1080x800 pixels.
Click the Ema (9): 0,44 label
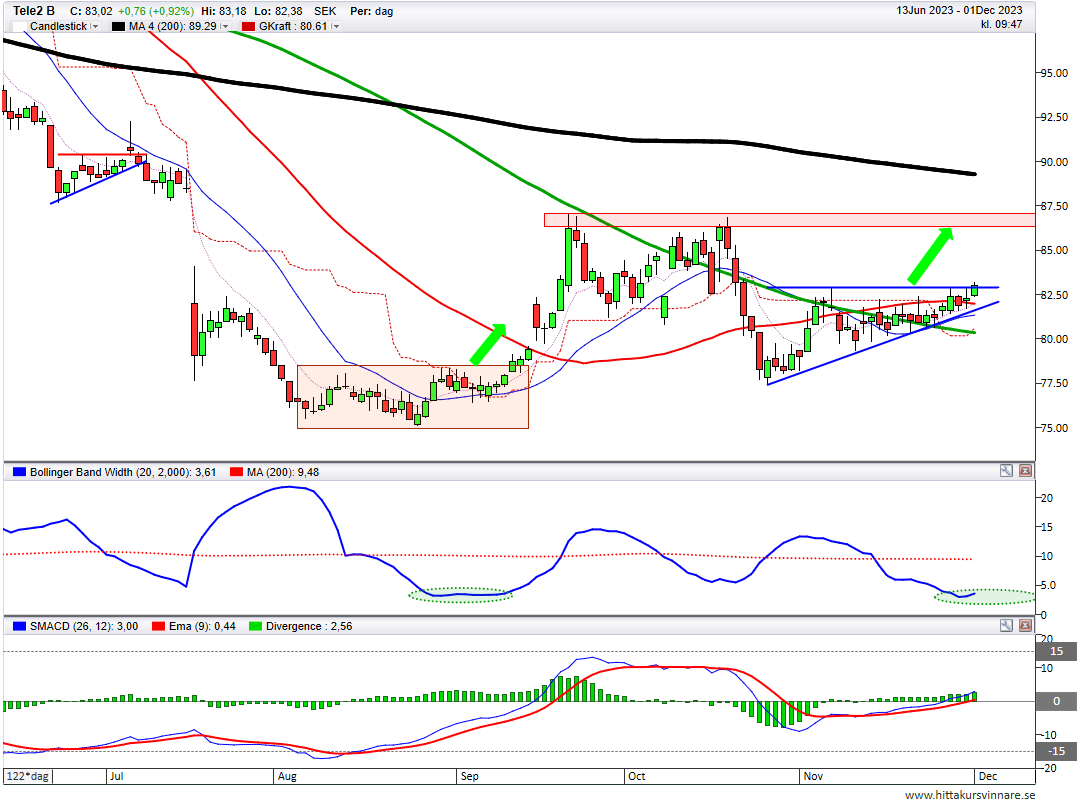click(x=202, y=626)
